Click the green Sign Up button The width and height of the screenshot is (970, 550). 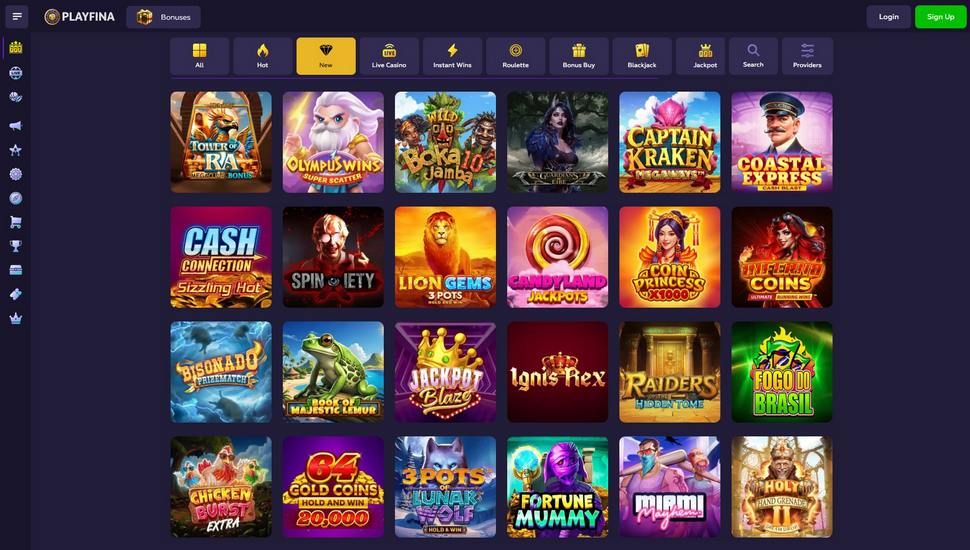tap(940, 17)
